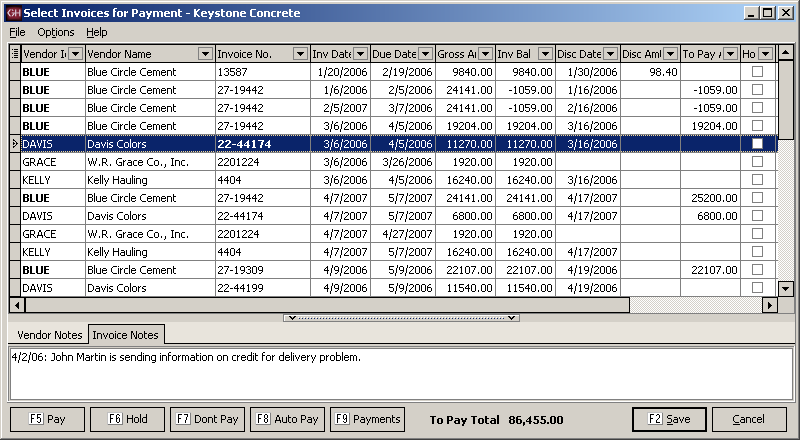Open Inv Bal column filter dropdown
The image size is (800, 440).
click(x=545, y=54)
